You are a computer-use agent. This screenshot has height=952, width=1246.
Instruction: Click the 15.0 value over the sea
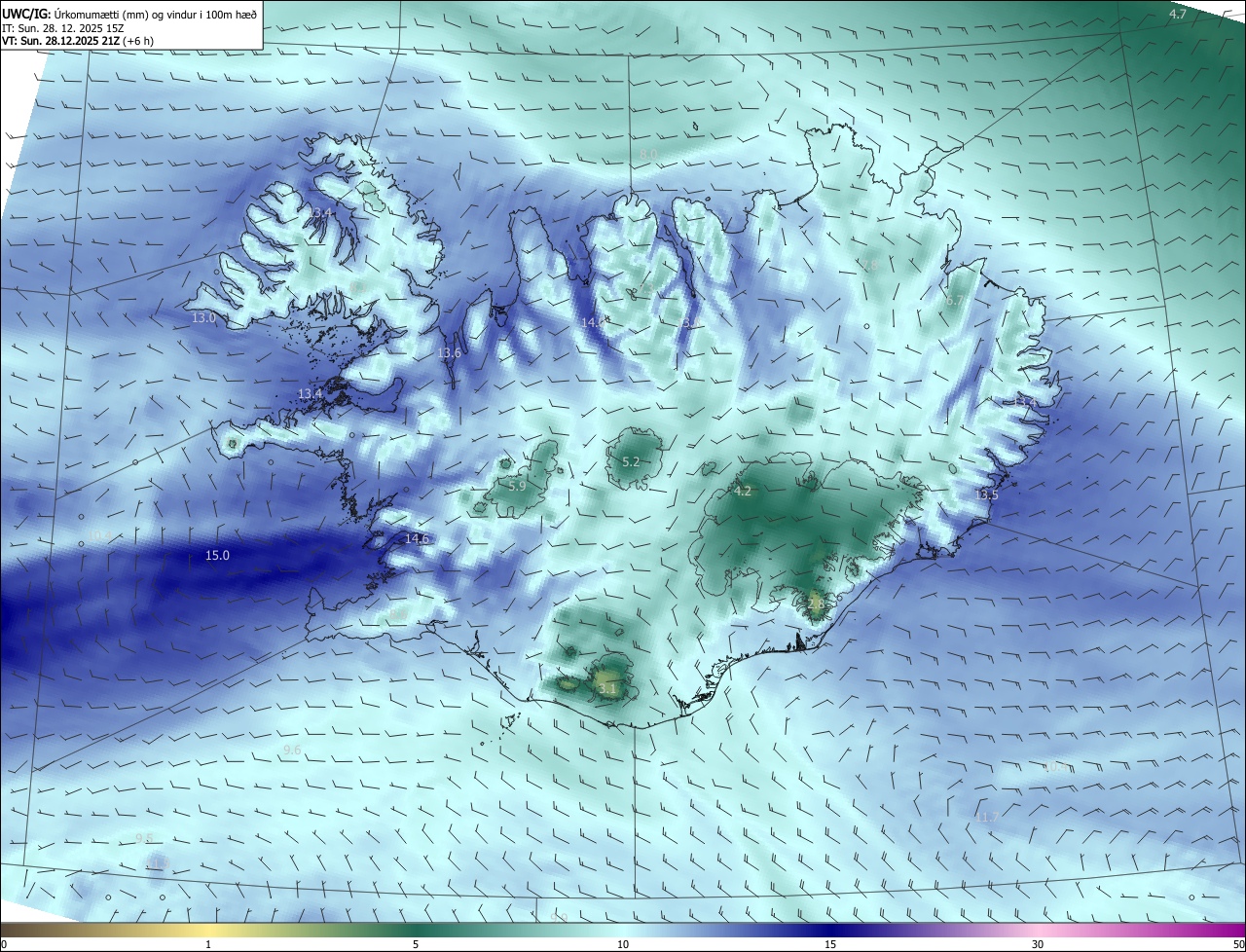click(217, 556)
